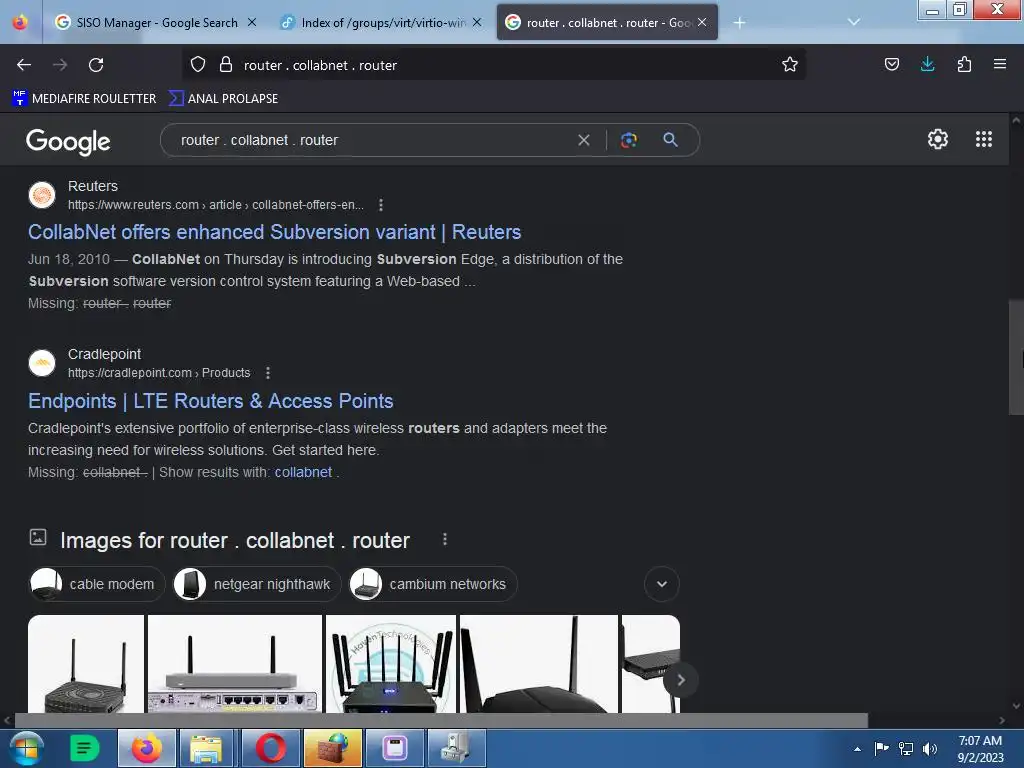Open first black router image thumbnail
This screenshot has height=768, width=1024.
(86, 664)
